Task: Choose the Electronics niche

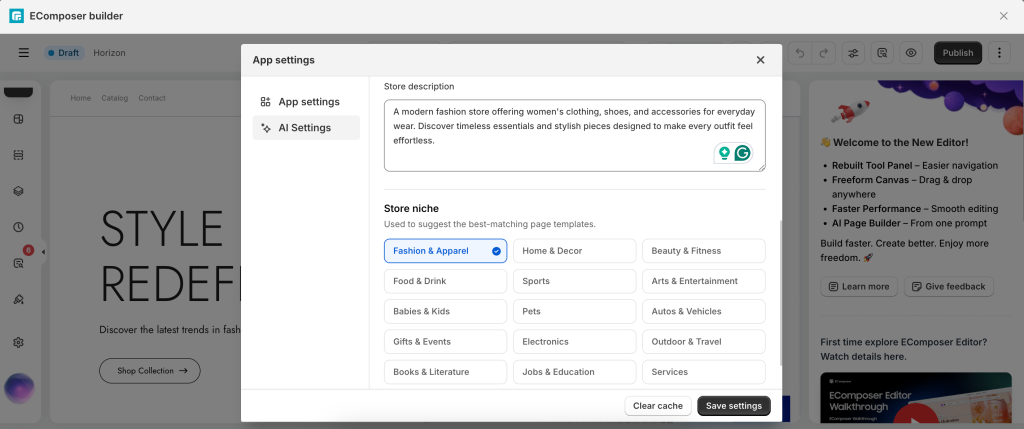Action: (x=575, y=342)
